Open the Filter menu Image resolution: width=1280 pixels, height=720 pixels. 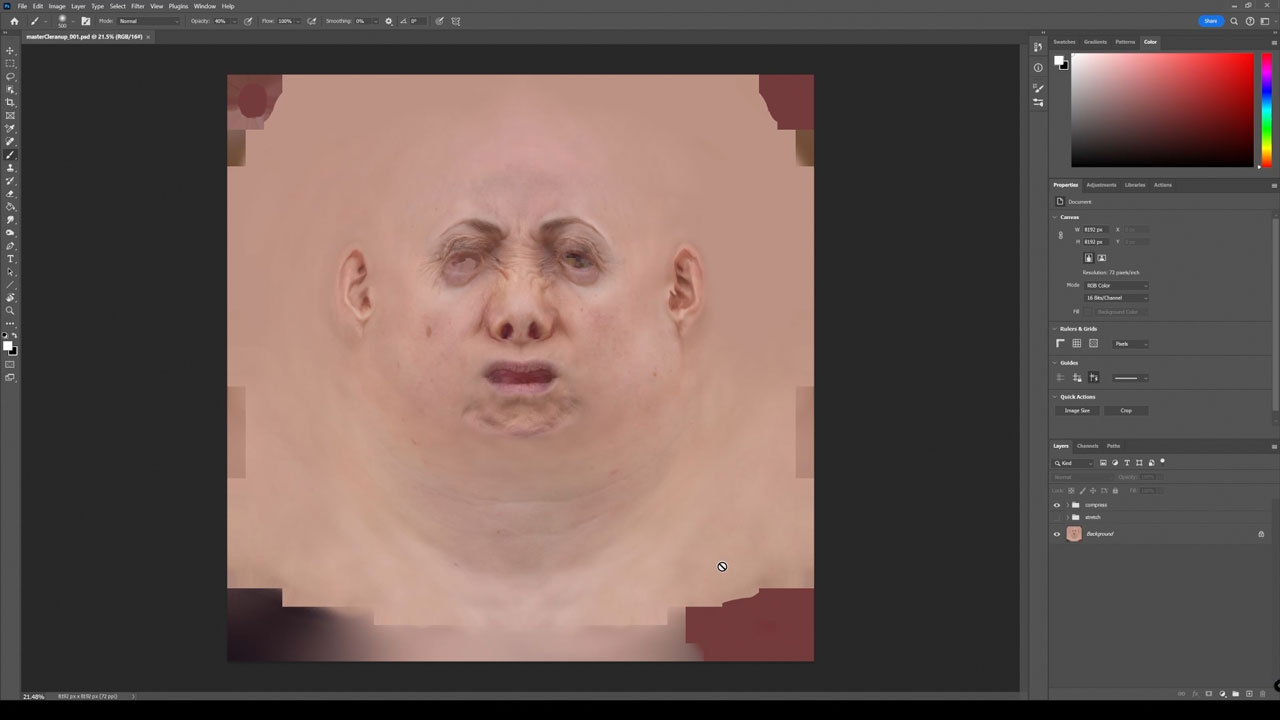pyautogui.click(x=138, y=6)
